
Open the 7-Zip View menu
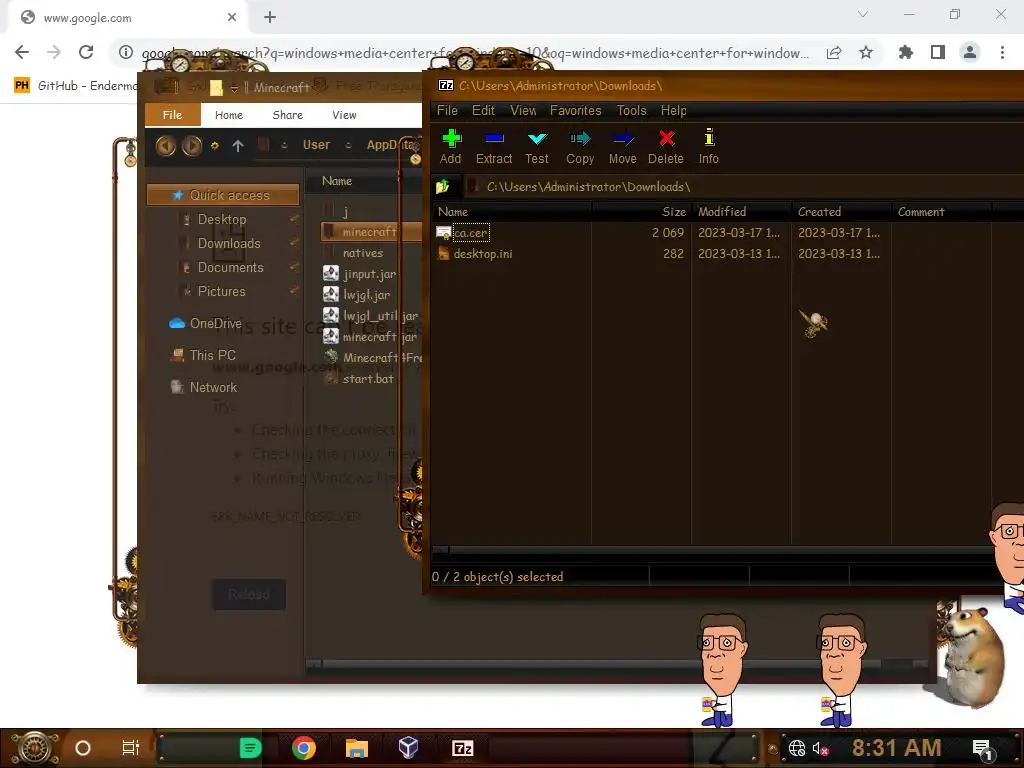tap(523, 110)
